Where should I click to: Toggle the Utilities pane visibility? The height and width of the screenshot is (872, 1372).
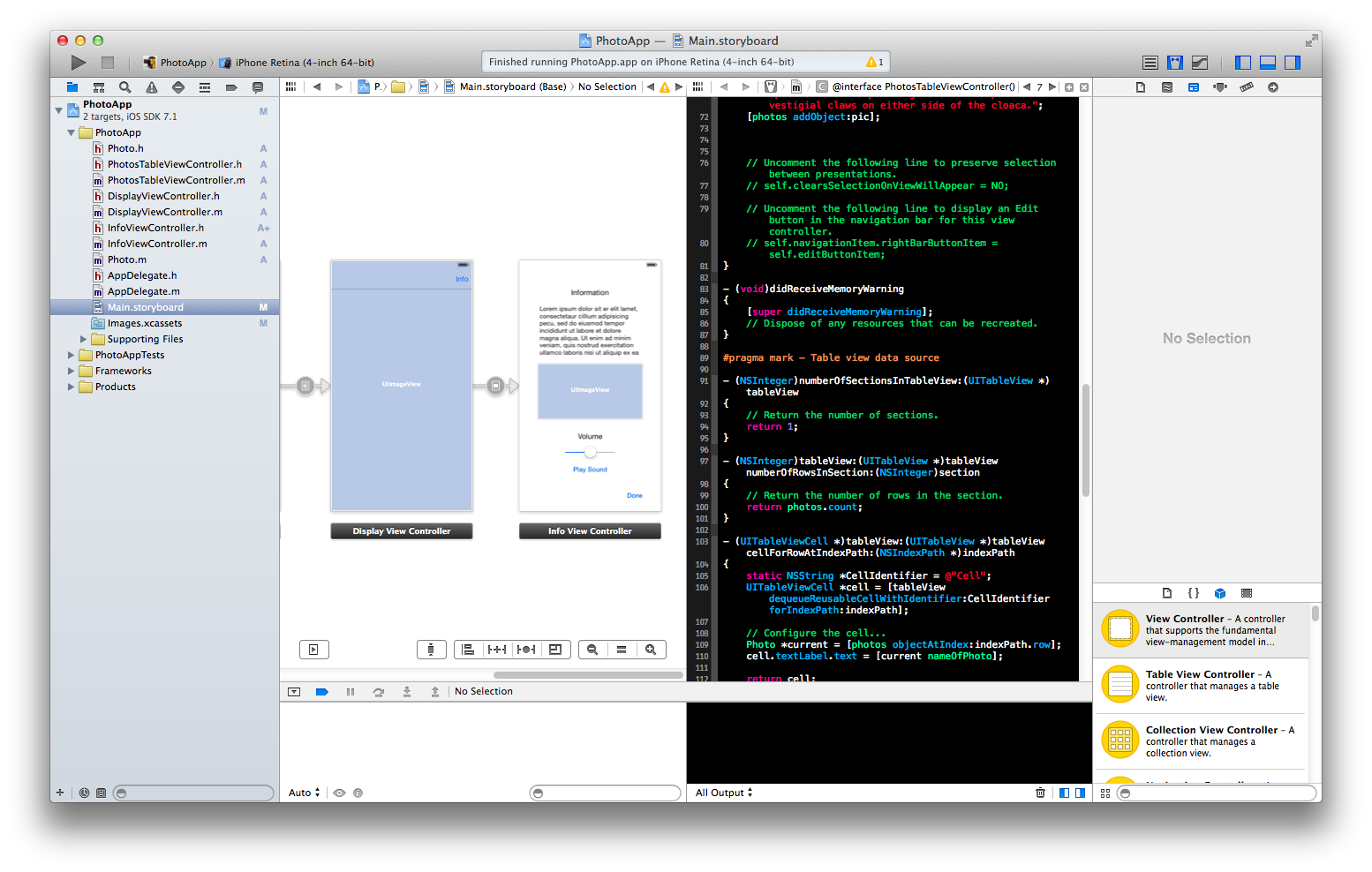click(x=1293, y=63)
